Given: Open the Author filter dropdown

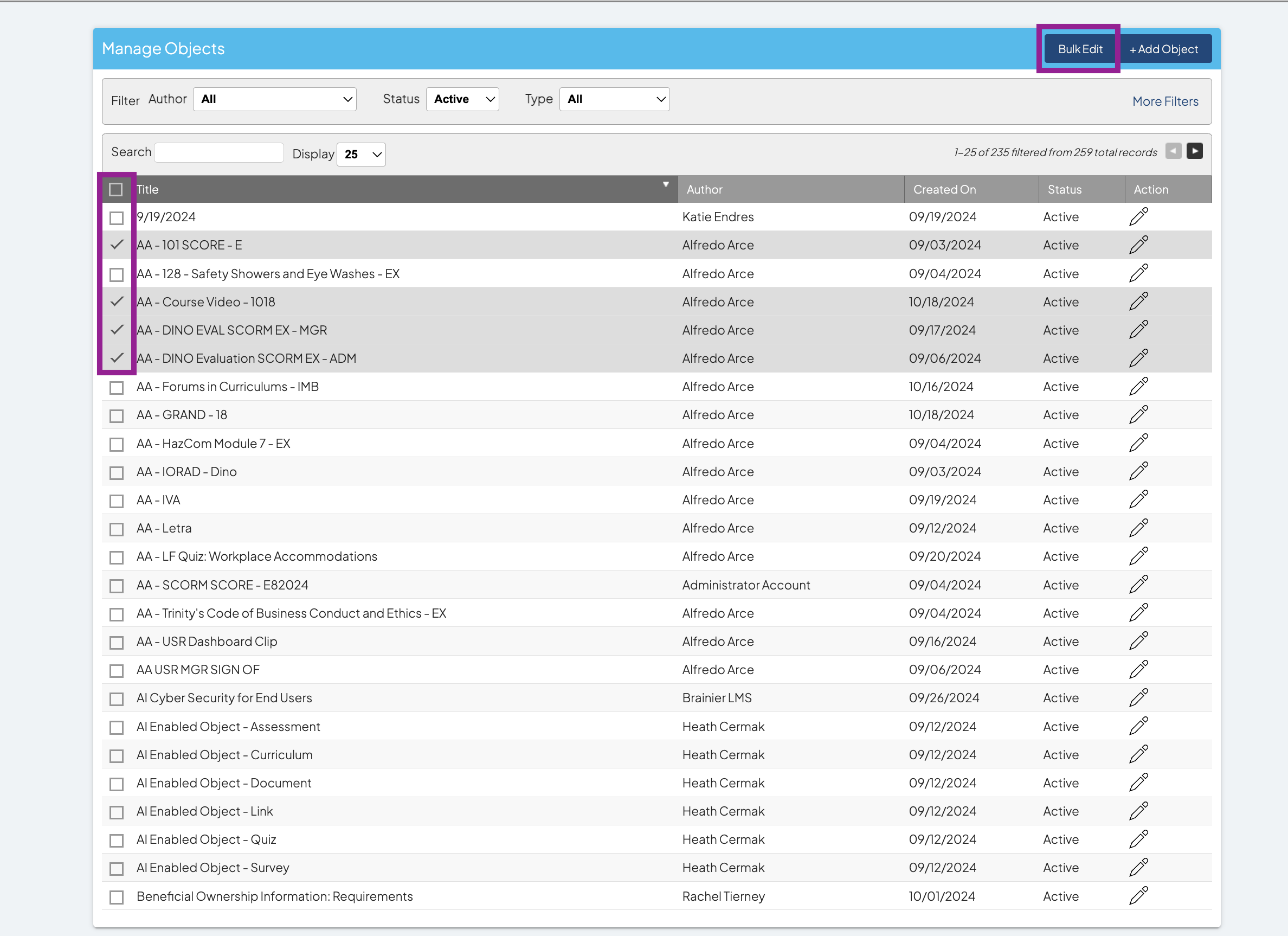Looking at the screenshot, I should (x=275, y=99).
